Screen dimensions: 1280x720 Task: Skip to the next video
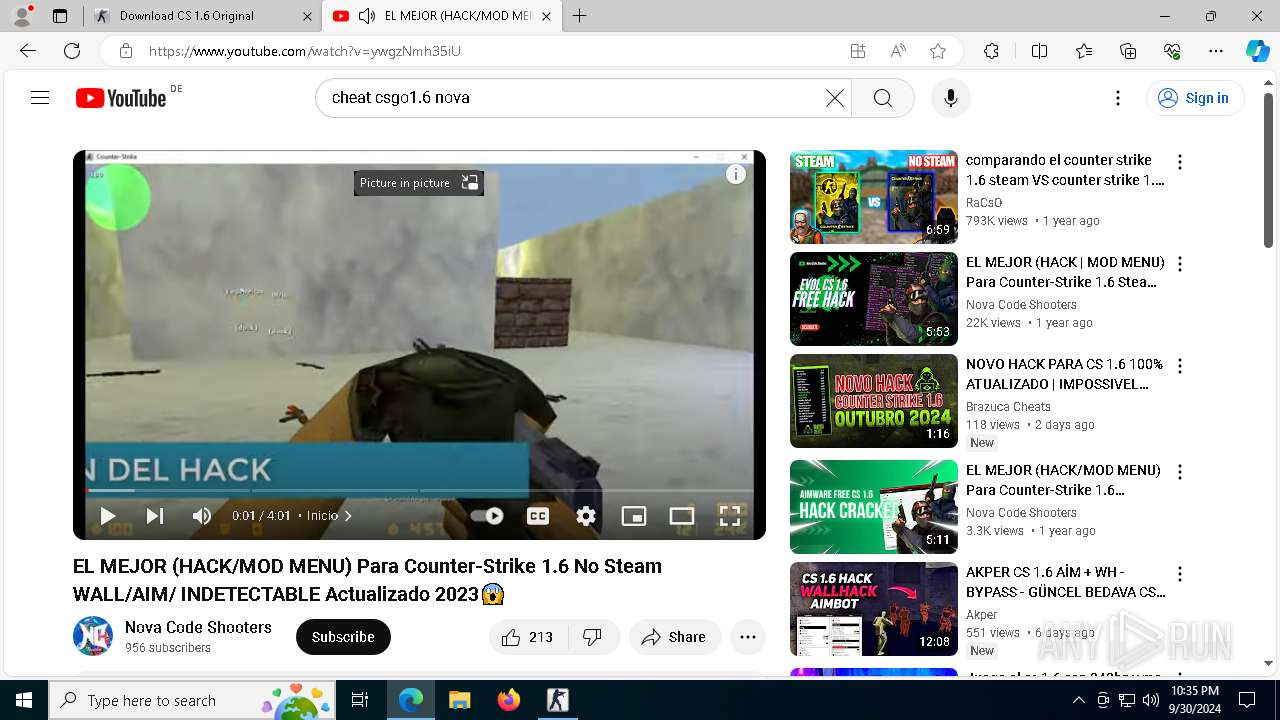(154, 516)
